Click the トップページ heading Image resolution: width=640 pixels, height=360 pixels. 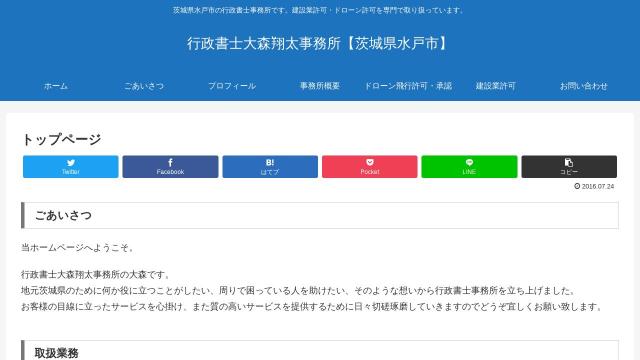[x=61, y=139]
